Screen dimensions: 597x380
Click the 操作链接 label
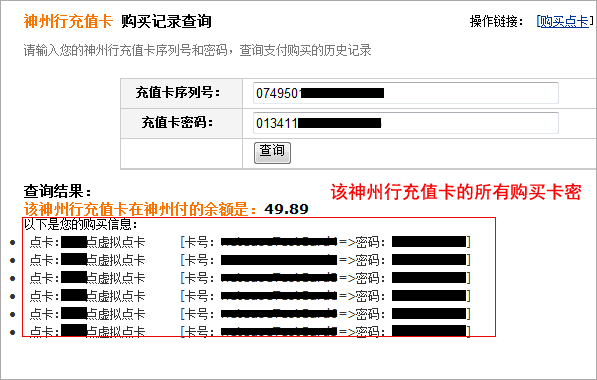(496, 21)
